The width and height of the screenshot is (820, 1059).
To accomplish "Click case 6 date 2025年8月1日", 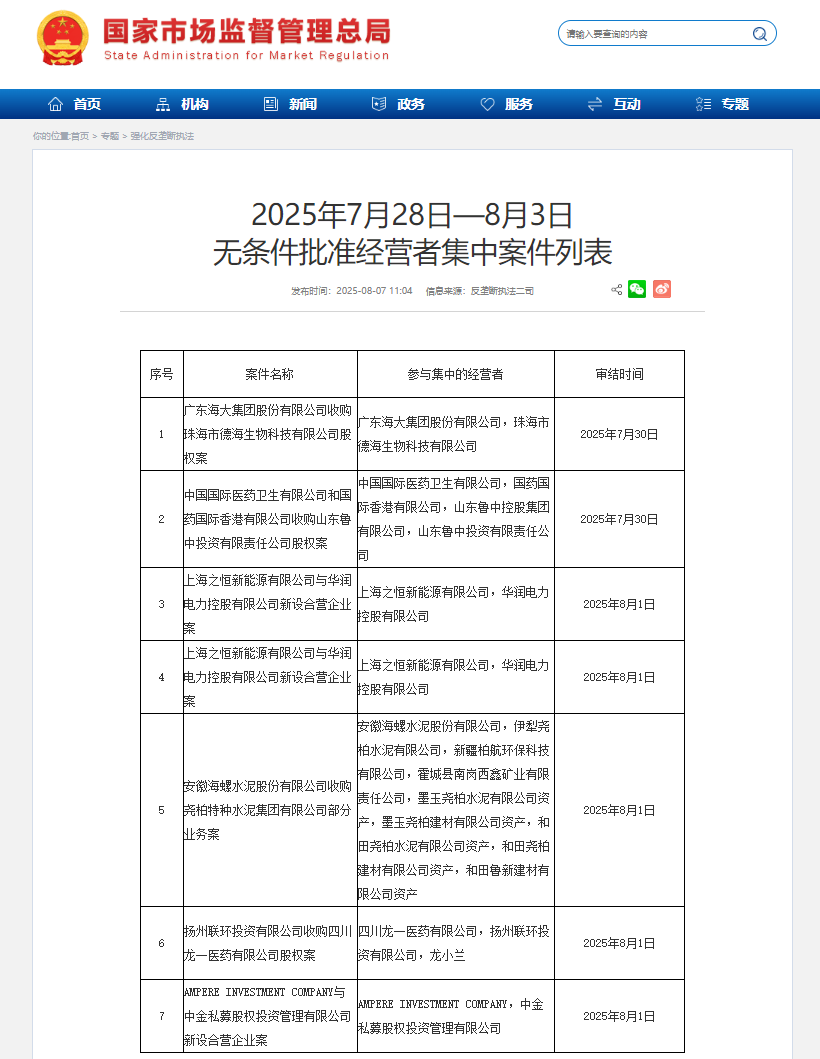I will 619,944.
